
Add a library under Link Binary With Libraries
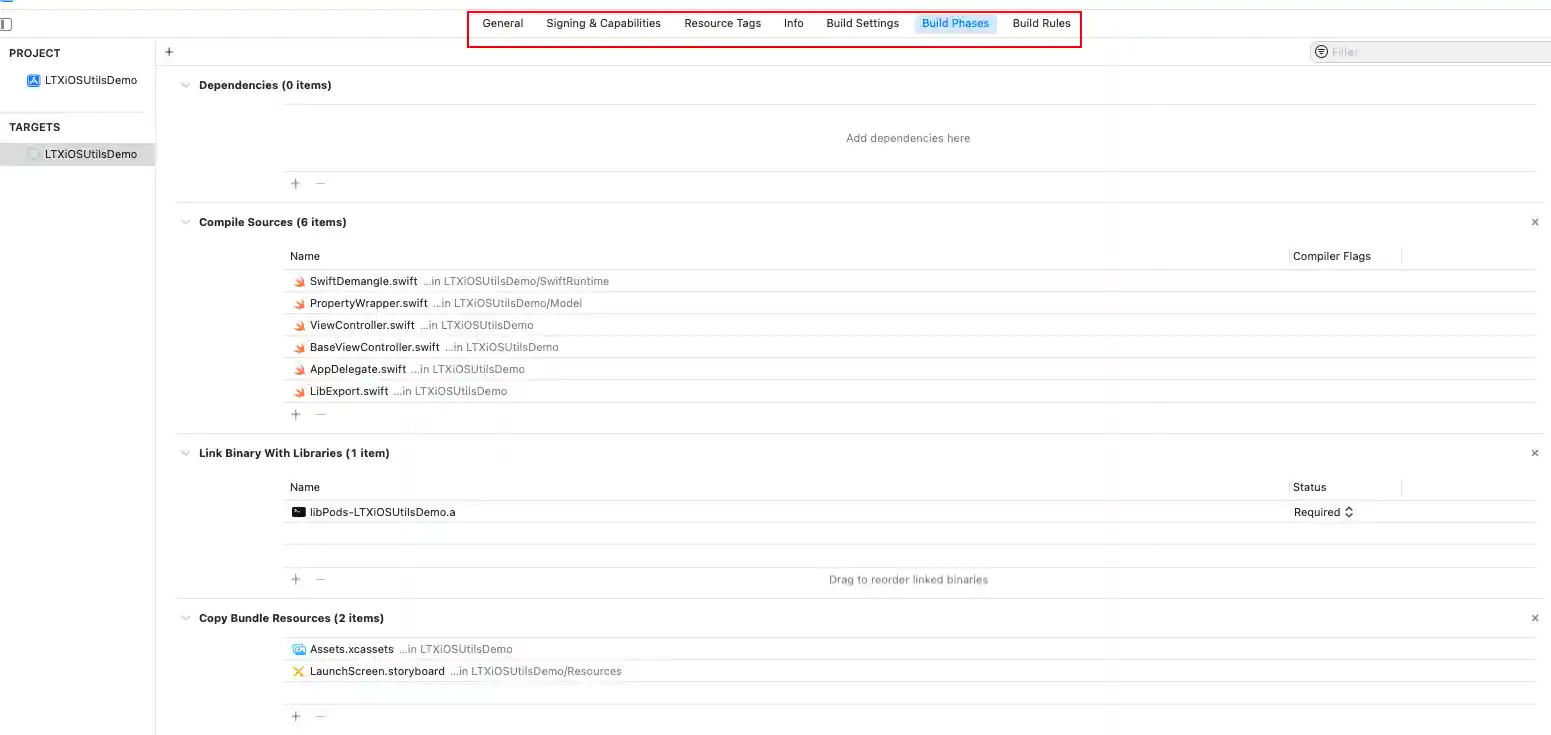pyautogui.click(x=295, y=579)
